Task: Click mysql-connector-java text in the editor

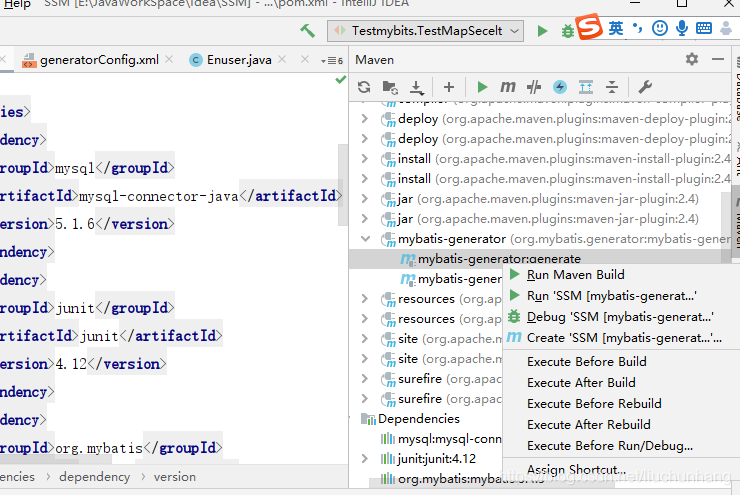Action: point(159,196)
